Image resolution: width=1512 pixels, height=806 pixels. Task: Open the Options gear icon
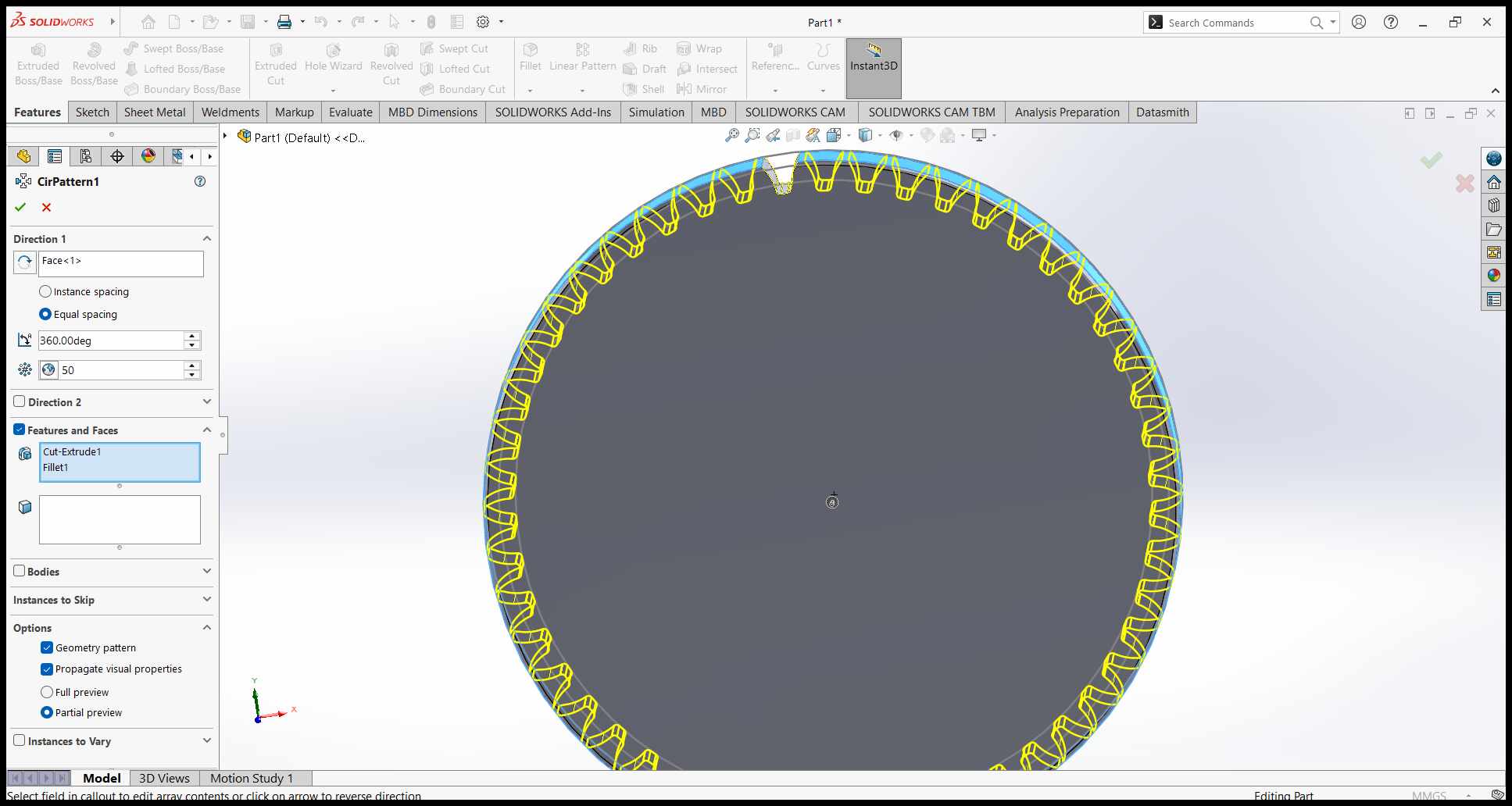(x=483, y=22)
